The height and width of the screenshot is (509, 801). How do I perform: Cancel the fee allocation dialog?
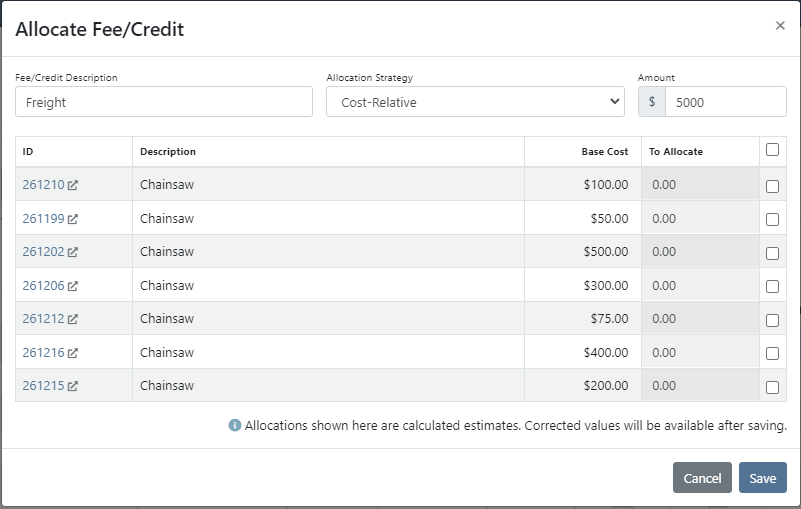click(702, 478)
